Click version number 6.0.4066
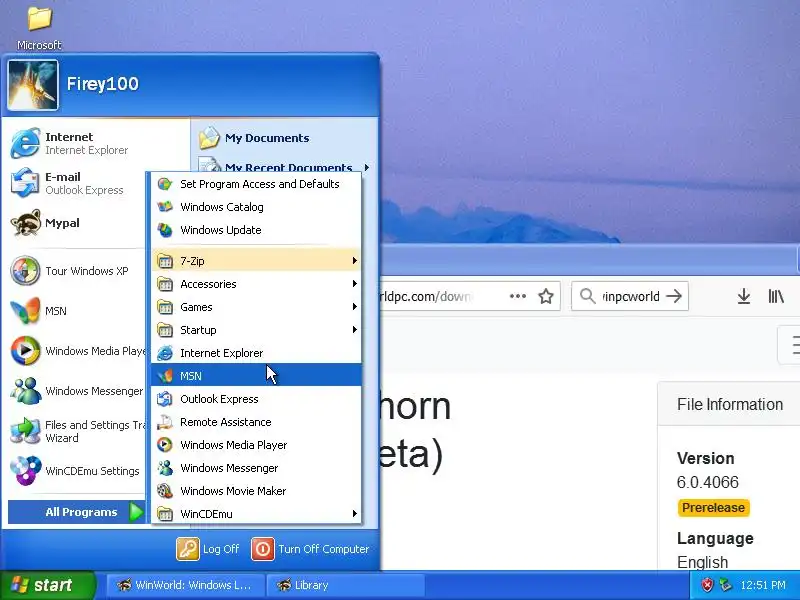The height and width of the screenshot is (600, 800). (x=708, y=482)
